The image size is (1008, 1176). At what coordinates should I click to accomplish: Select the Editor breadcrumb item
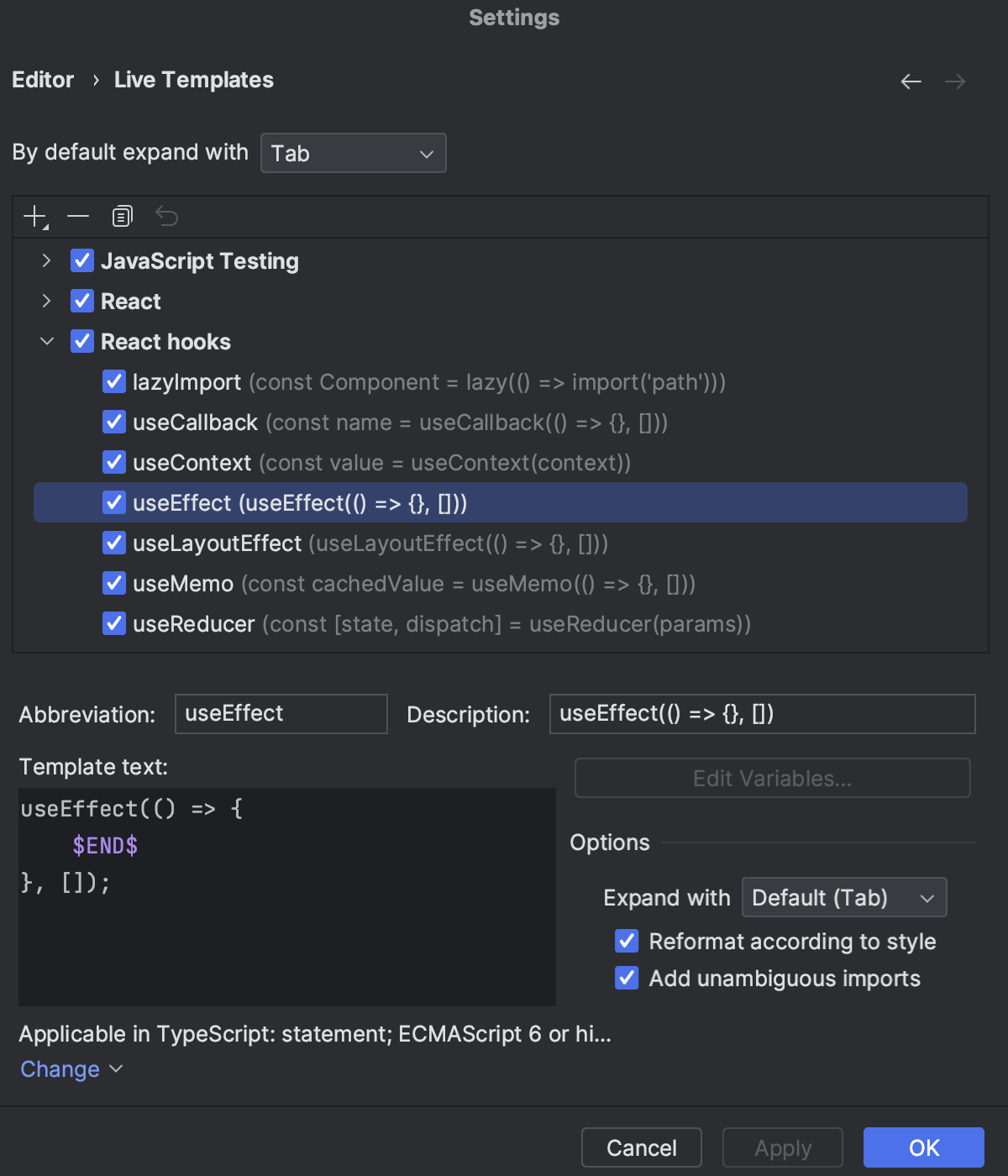tap(43, 80)
